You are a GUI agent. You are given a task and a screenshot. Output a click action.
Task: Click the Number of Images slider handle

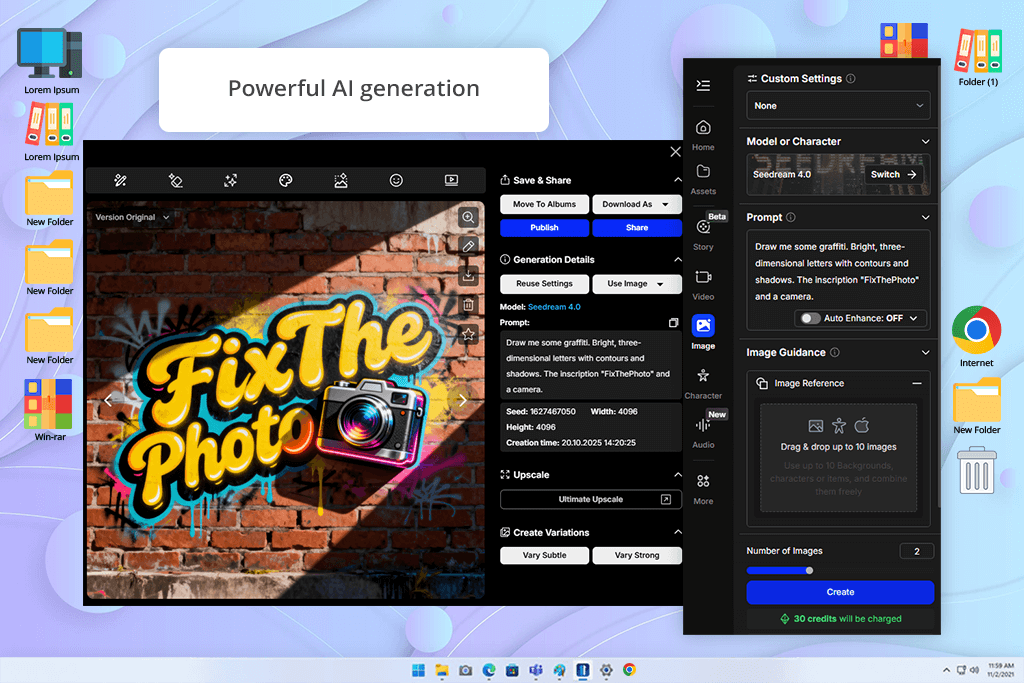pos(809,571)
